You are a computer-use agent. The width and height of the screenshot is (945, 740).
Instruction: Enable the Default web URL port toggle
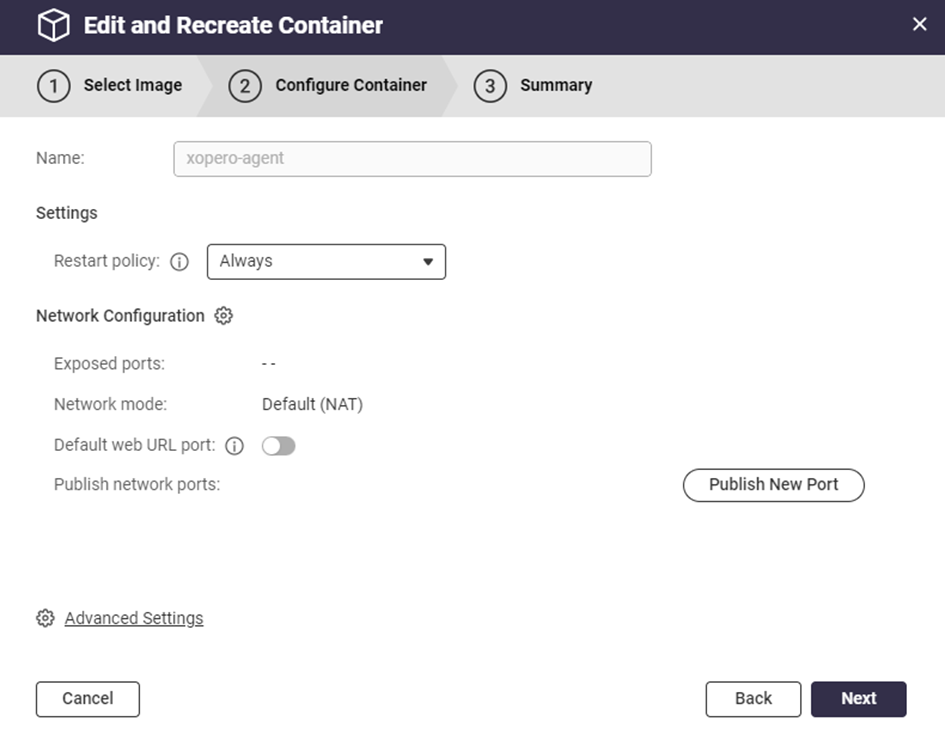[279, 446]
